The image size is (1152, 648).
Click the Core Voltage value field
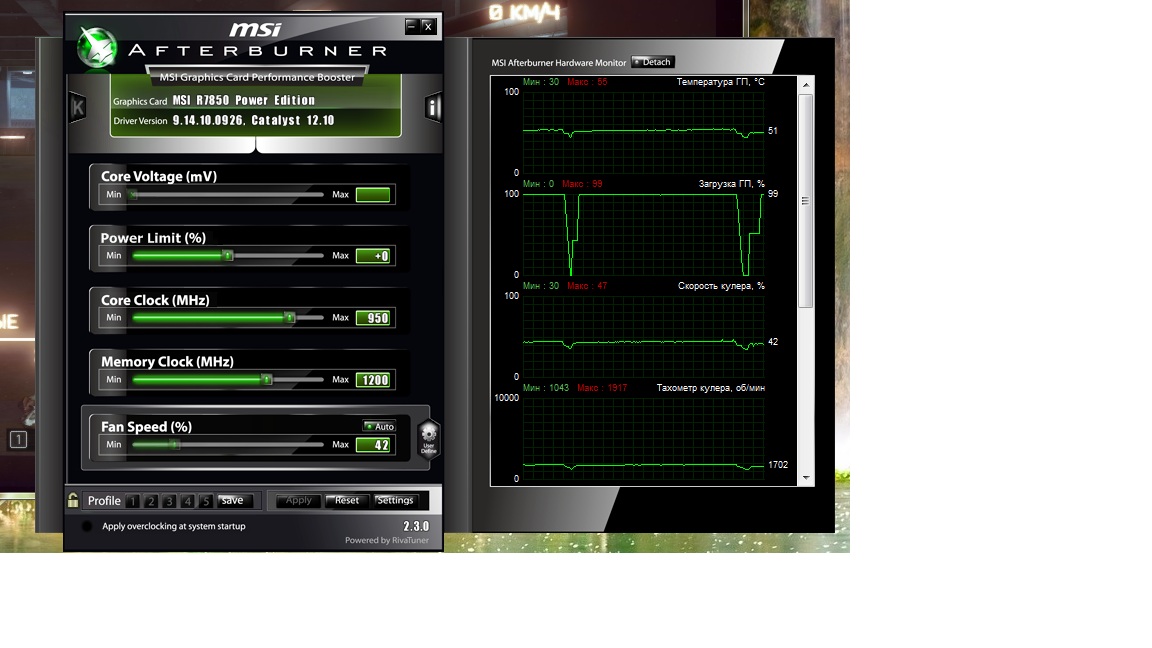click(x=373, y=195)
